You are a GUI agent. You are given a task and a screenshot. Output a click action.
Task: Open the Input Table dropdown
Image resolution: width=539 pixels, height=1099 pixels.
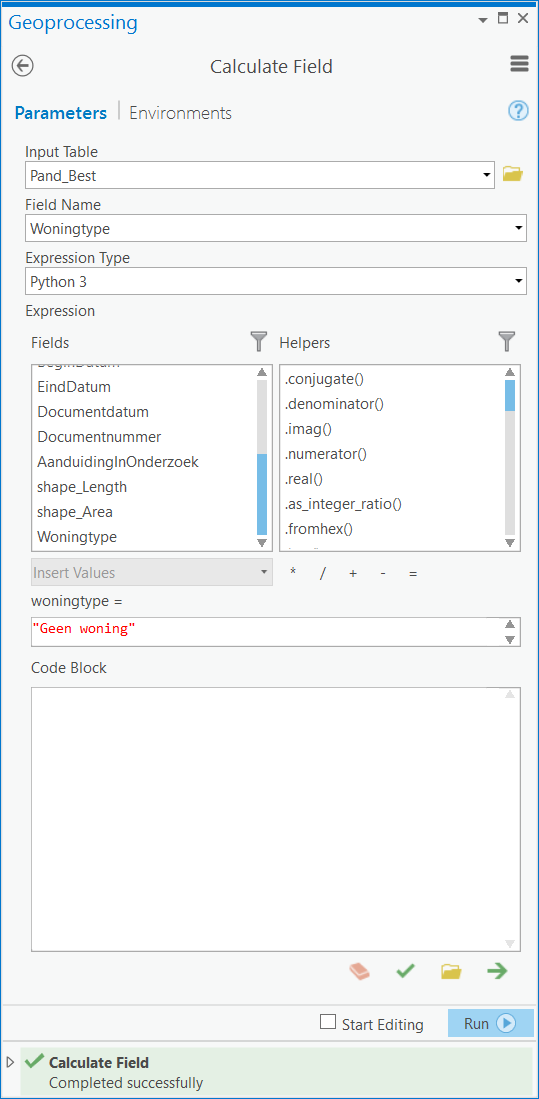(486, 175)
